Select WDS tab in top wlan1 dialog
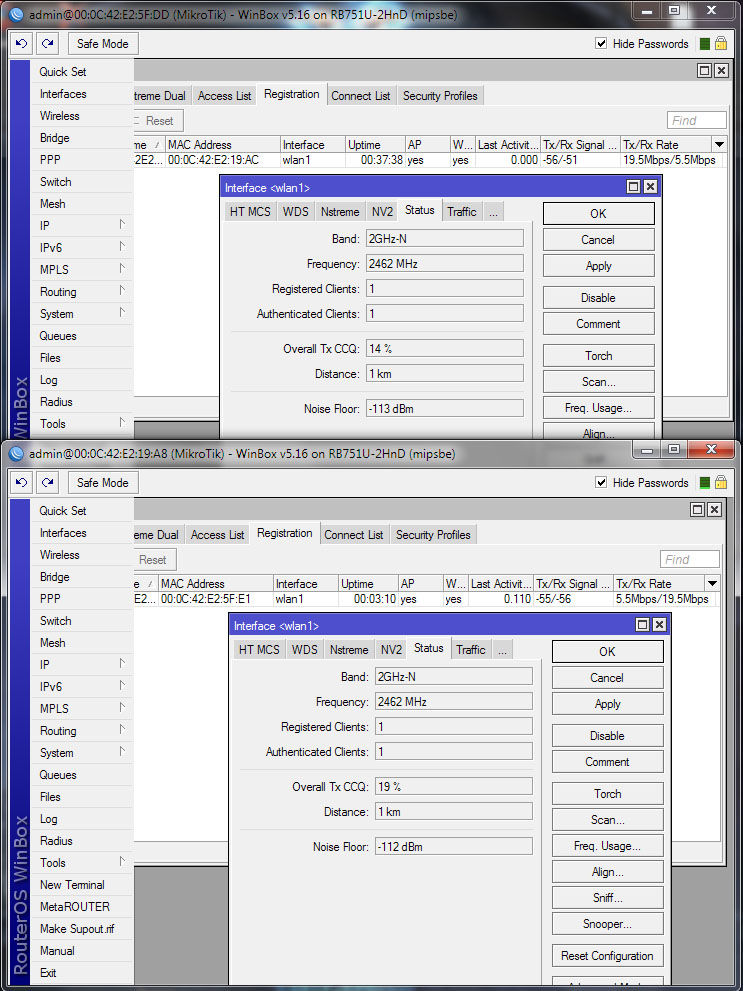743x991 pixels. pyautogui.click(x=296, y=212)
